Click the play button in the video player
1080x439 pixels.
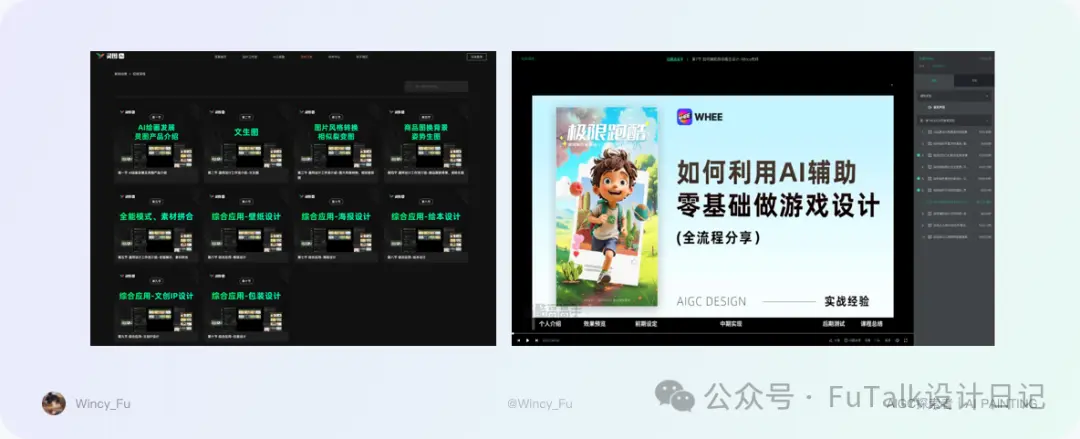(x=528, y=340)
